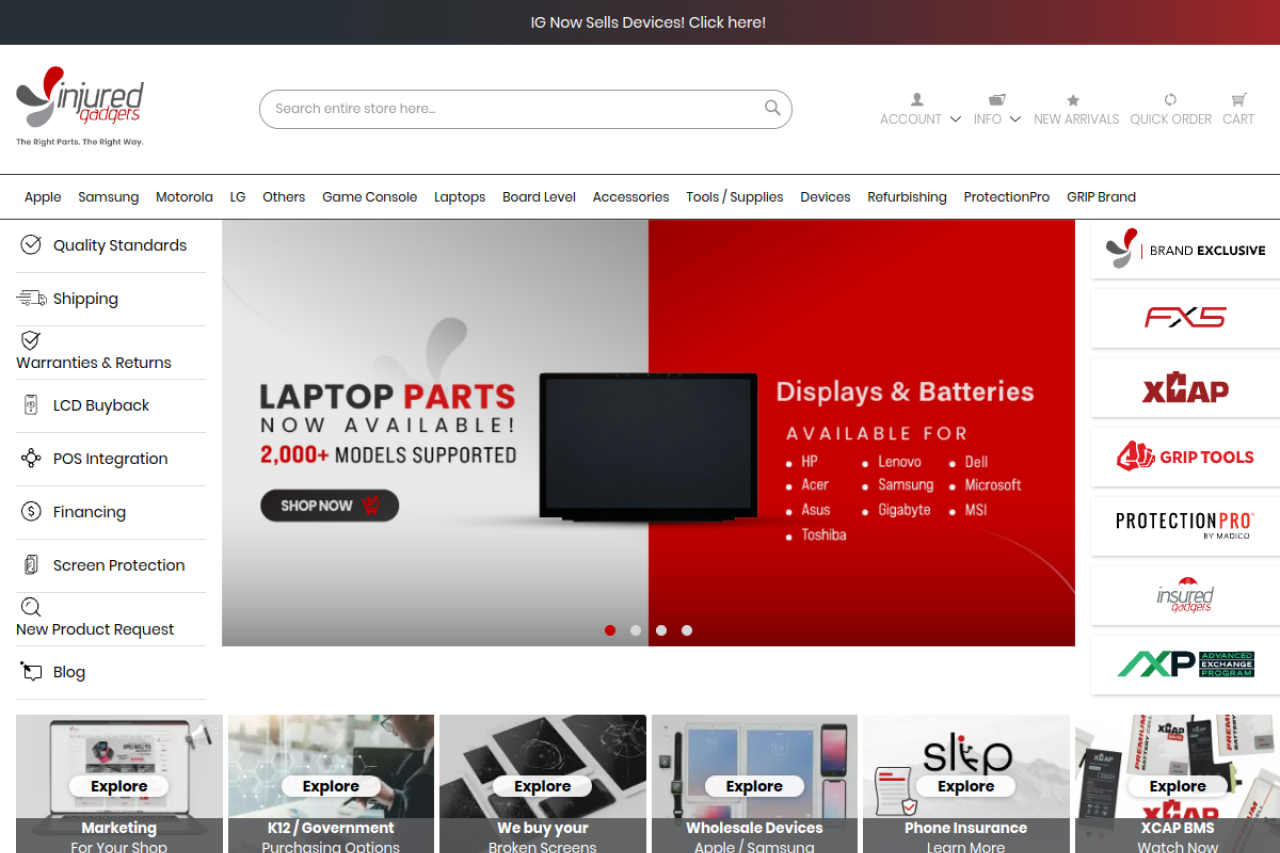The width and height of the screenshot is (1280, 853).
Task: Click the POS Integration nodes icon
Action: pyautogui.click(x=31, y=458)
